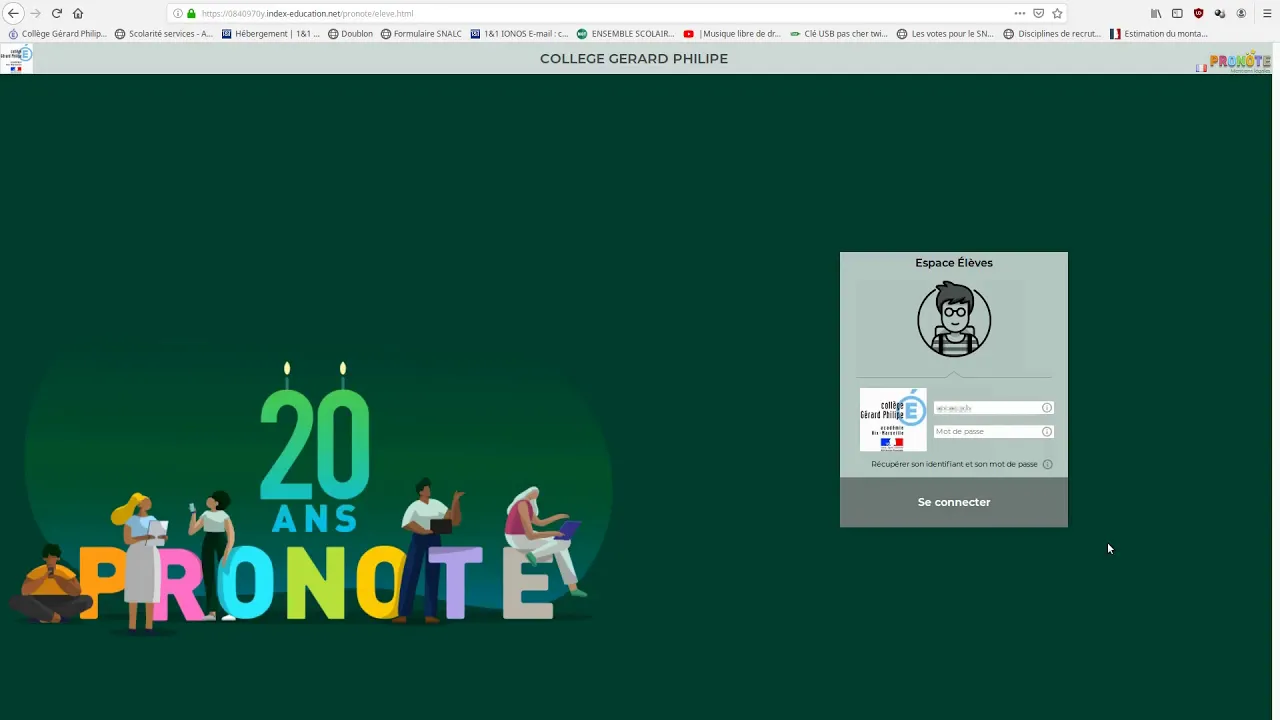Open the Hébergement 1&1 bookmark
1280x720 pixels.
271,33
